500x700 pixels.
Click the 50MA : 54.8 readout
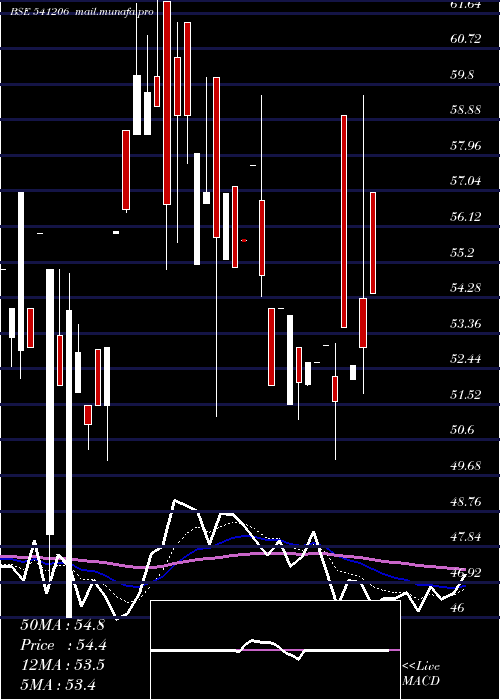(62, 625)
